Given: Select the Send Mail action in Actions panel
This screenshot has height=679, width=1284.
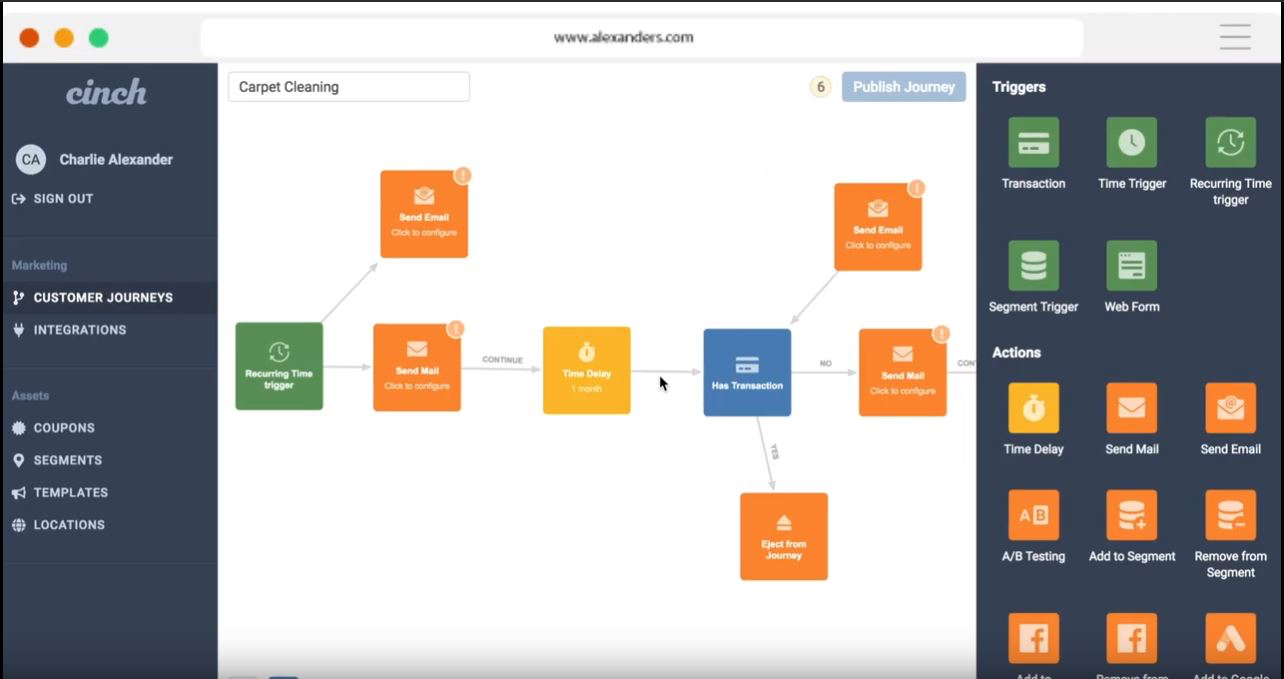Looking at the screenshot, I should (1131, 408).
